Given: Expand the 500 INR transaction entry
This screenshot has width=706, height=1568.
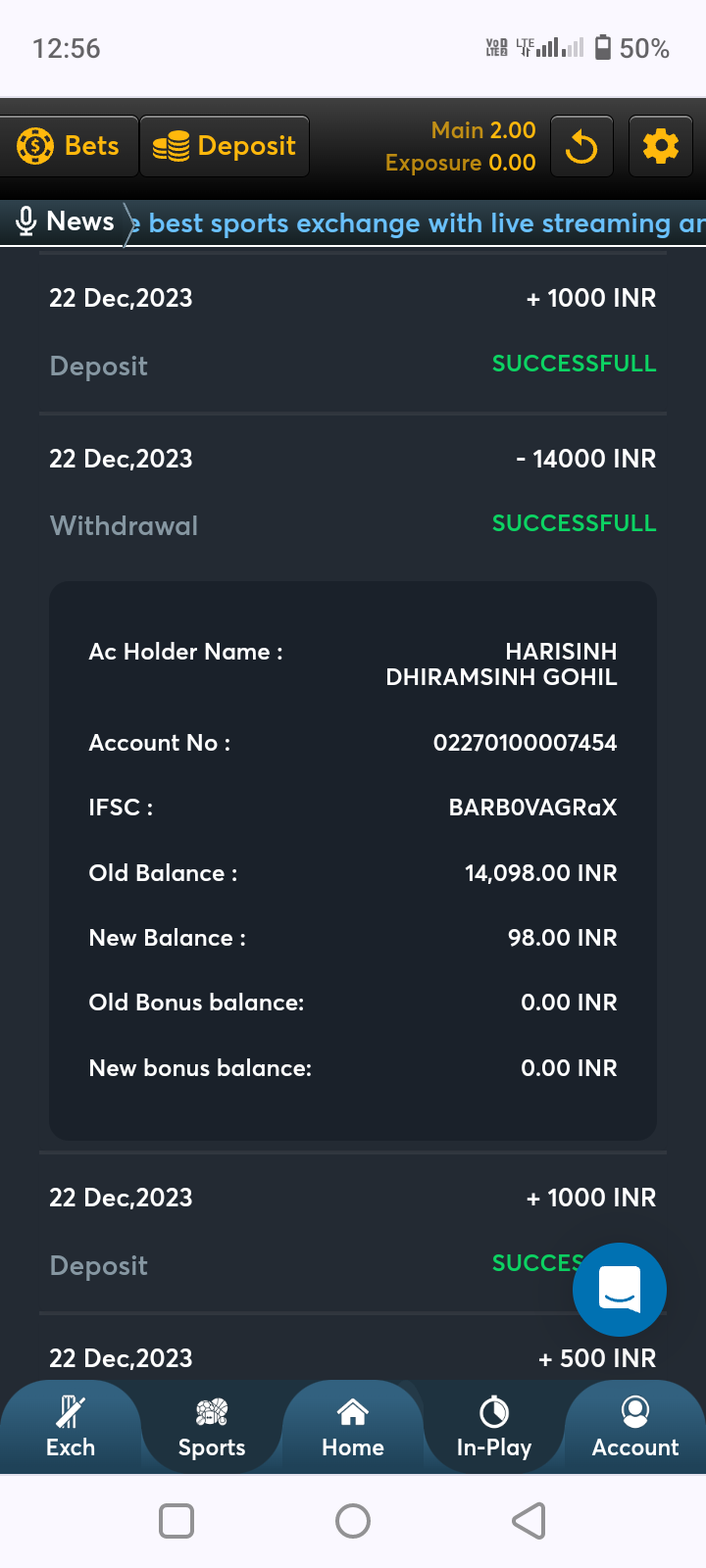Looking at the screenshot, I should pos(353,1357).
